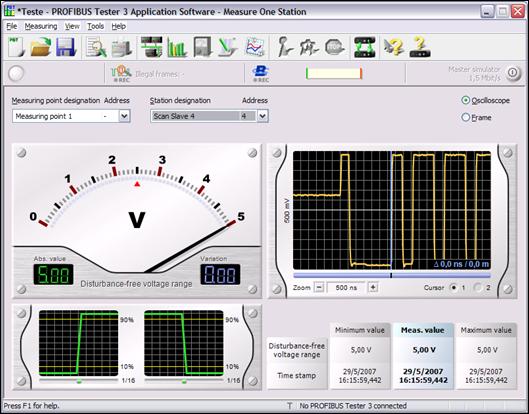
Task: Open the network topology view icon
Action: pyautogui.click(x=151, y=47)
